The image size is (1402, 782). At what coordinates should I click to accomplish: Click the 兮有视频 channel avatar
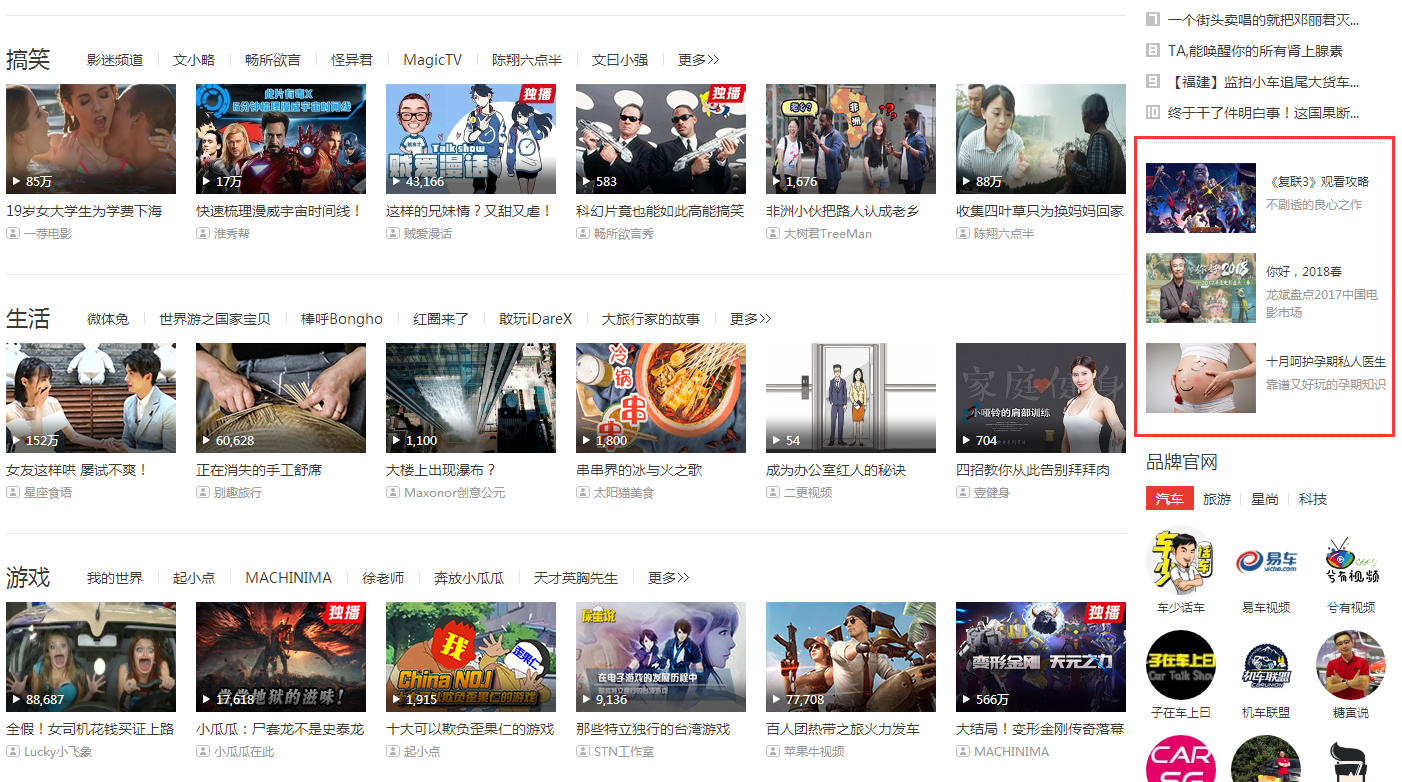click(x=1351, y=561)
